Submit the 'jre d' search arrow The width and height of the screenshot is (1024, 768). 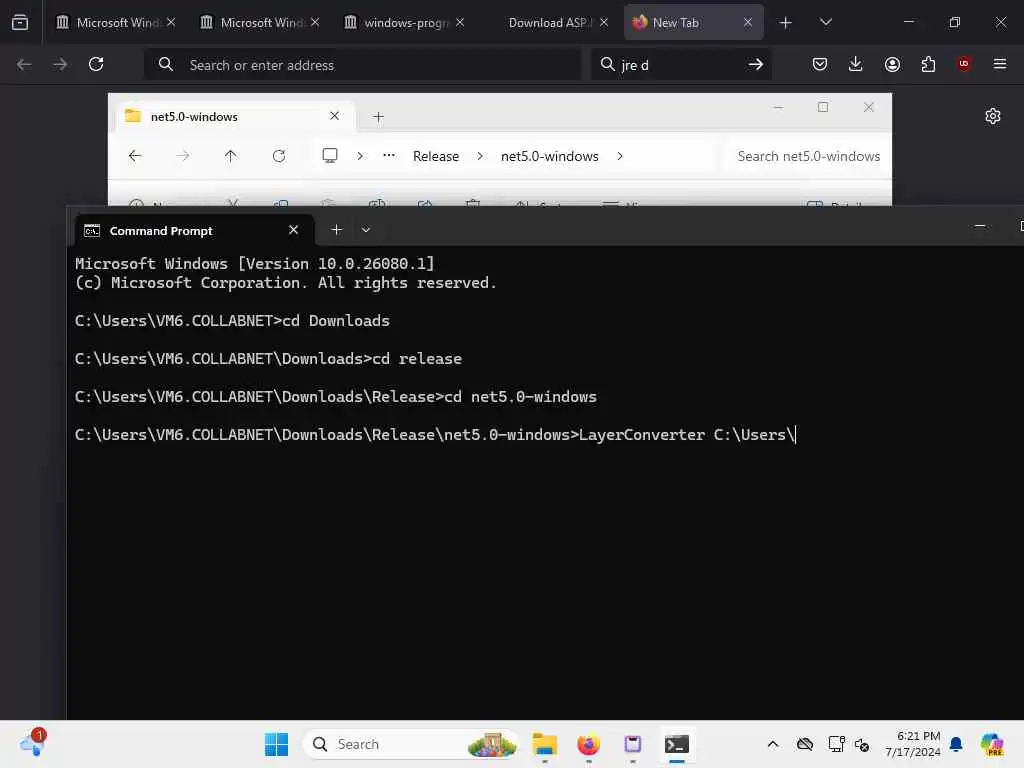point(756,64)
